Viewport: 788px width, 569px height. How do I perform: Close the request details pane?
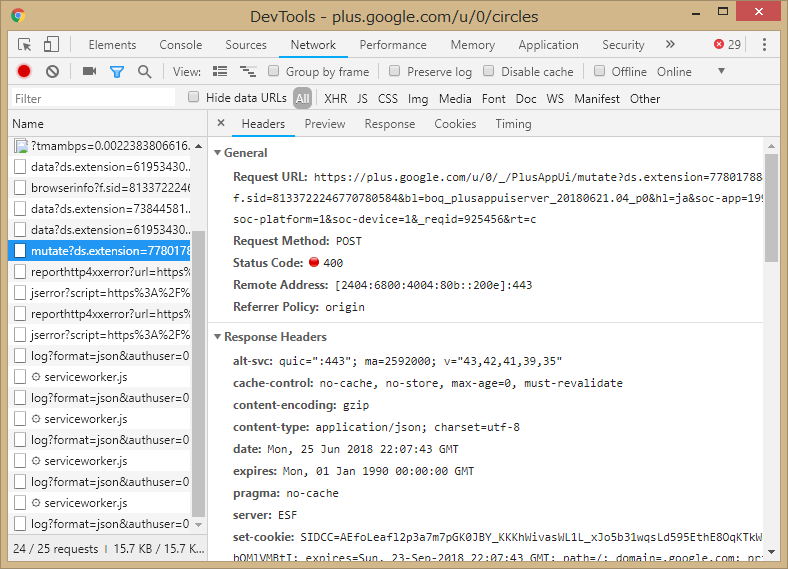click(x=220, y=124)
